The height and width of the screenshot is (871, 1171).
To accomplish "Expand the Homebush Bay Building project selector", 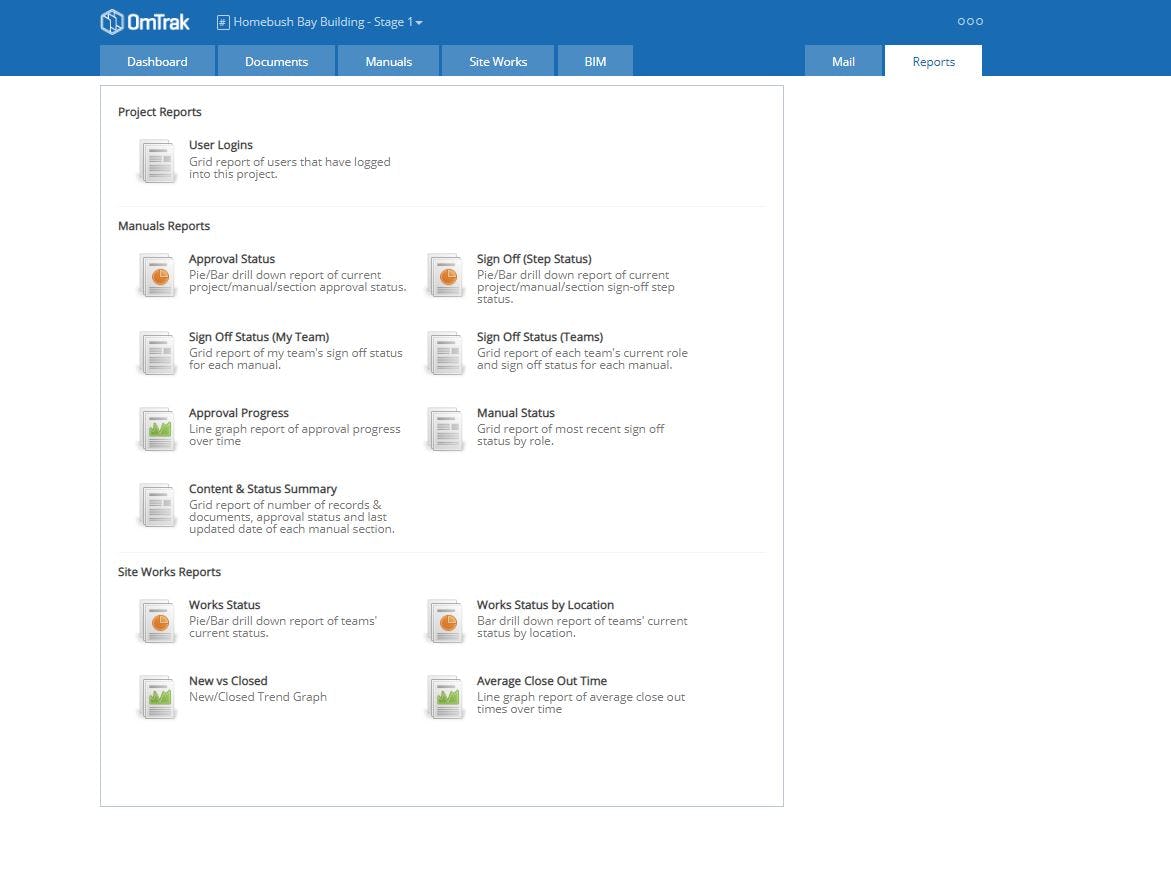I will click(x=322, y=21).
